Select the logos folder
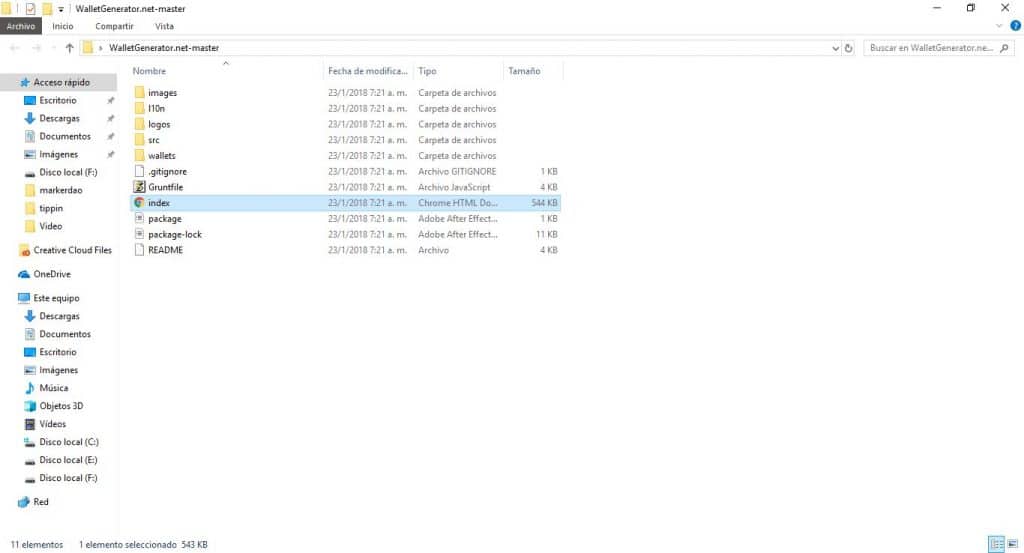This screenshot has height=553, width=1024. pos(159,124)
